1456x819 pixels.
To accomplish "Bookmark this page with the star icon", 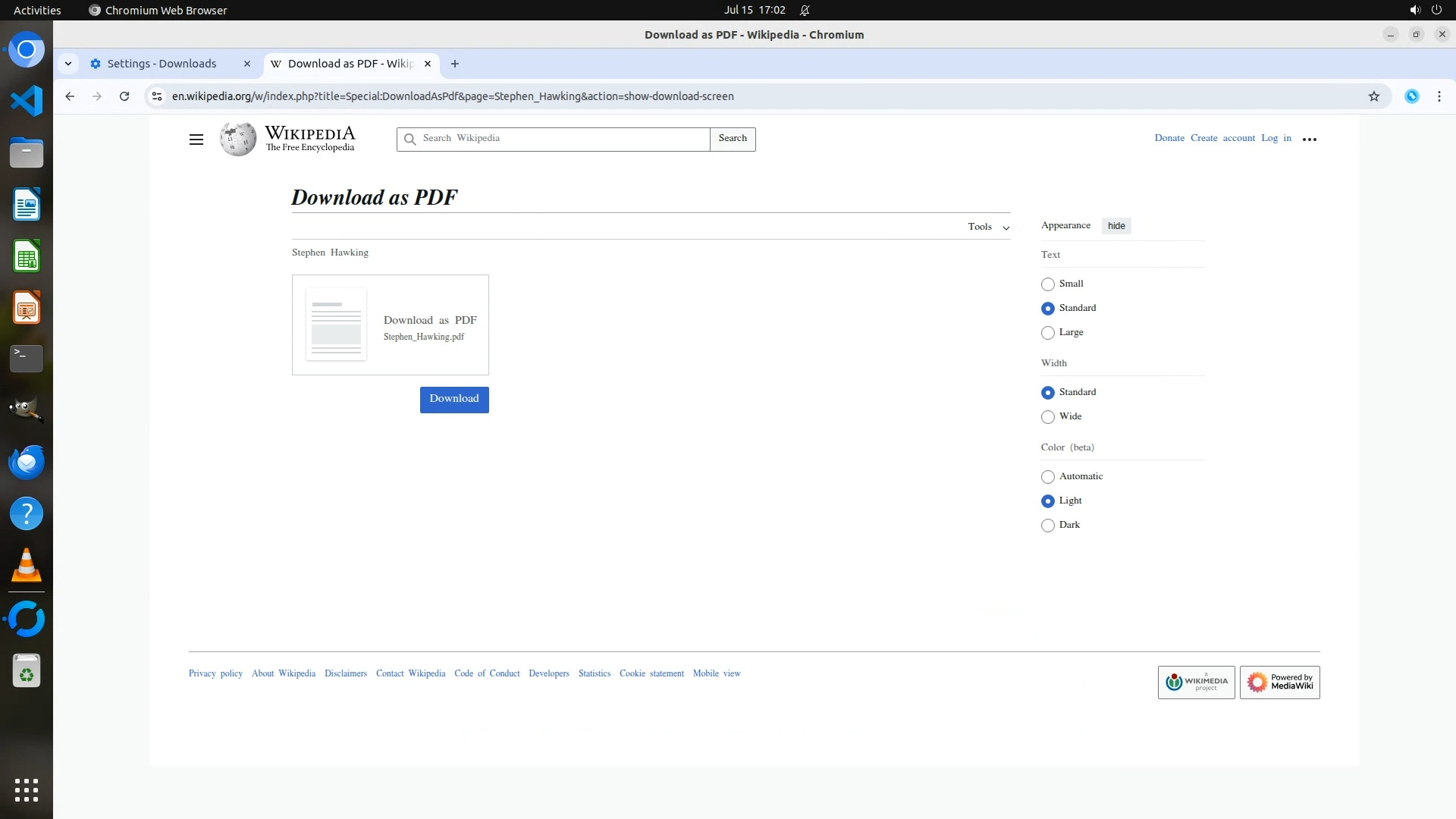I will click(1373, 96).
